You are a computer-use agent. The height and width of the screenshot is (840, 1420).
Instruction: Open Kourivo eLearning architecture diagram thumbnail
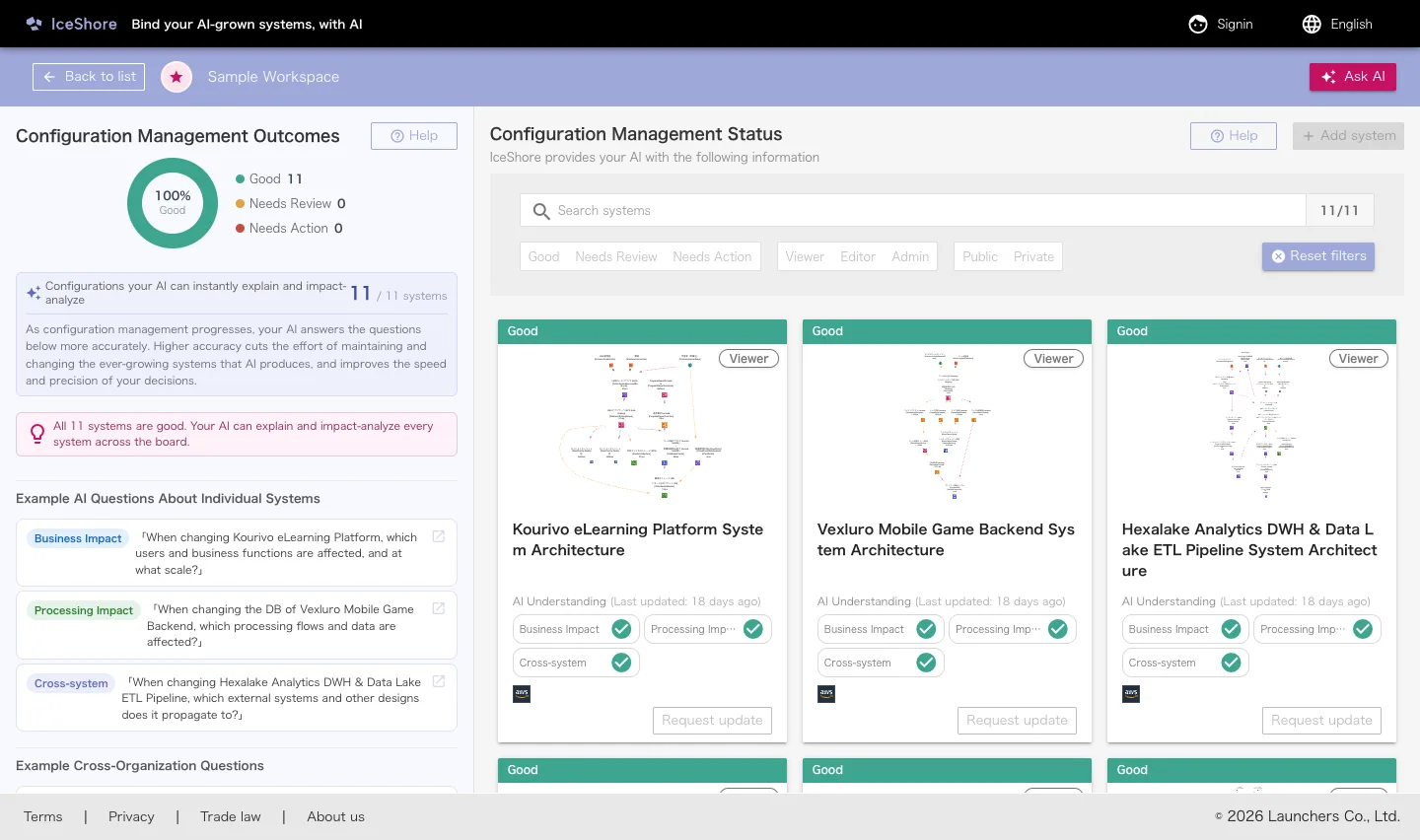[x=642, y=424]
